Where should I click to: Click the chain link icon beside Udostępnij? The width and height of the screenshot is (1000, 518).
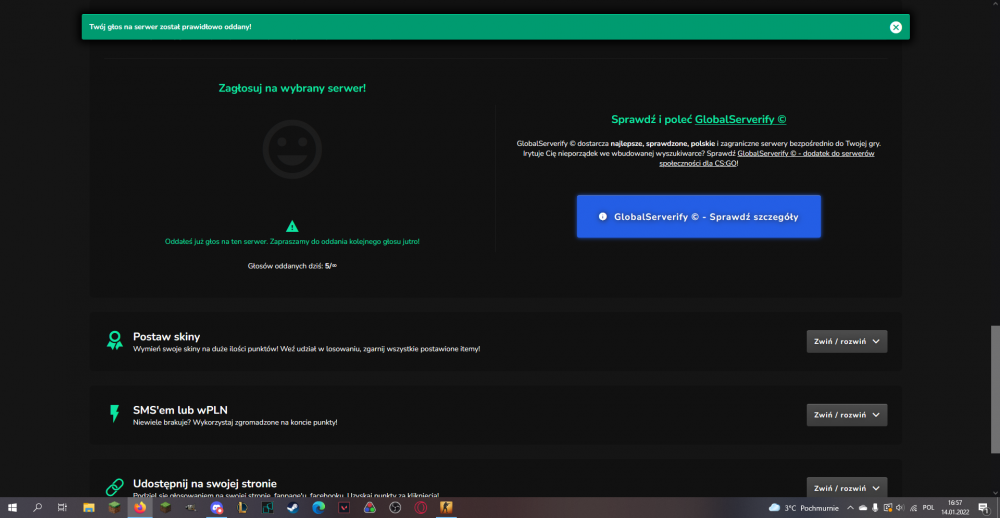click(115, 487)
